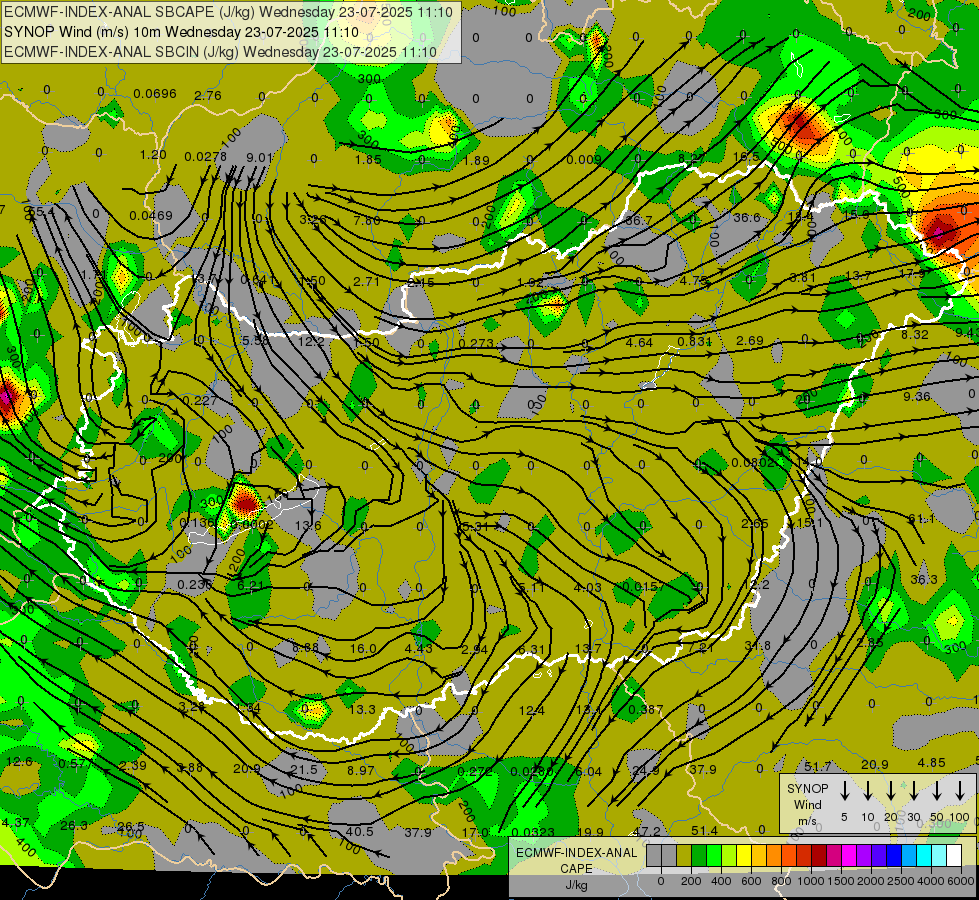Click the map value 13.6
The height and width of the screenshot is (900, 979).
pos(308,525)
